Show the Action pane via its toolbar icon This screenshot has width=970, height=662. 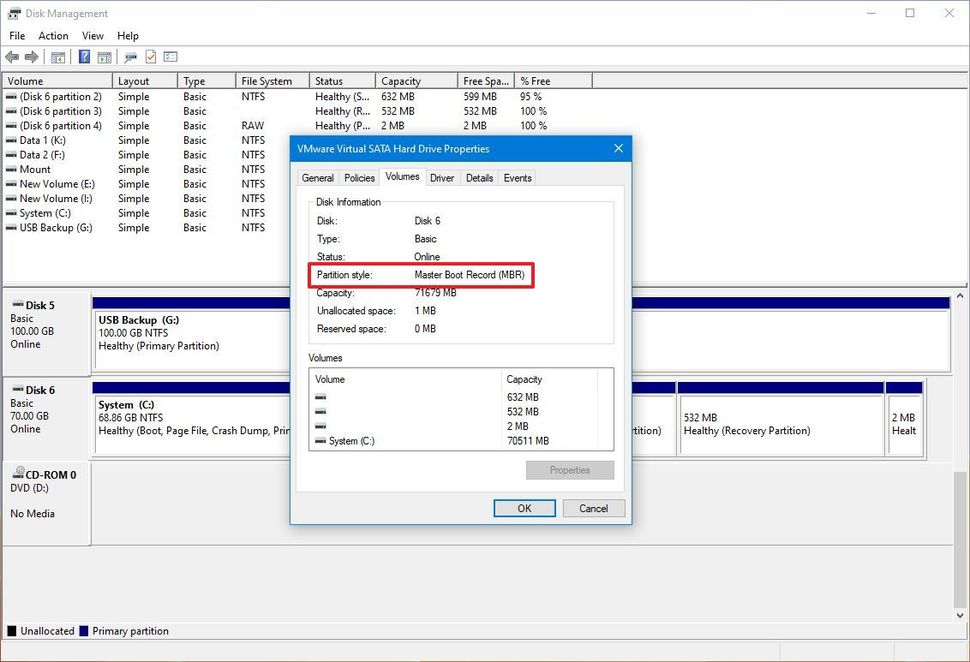pos(104,57)
